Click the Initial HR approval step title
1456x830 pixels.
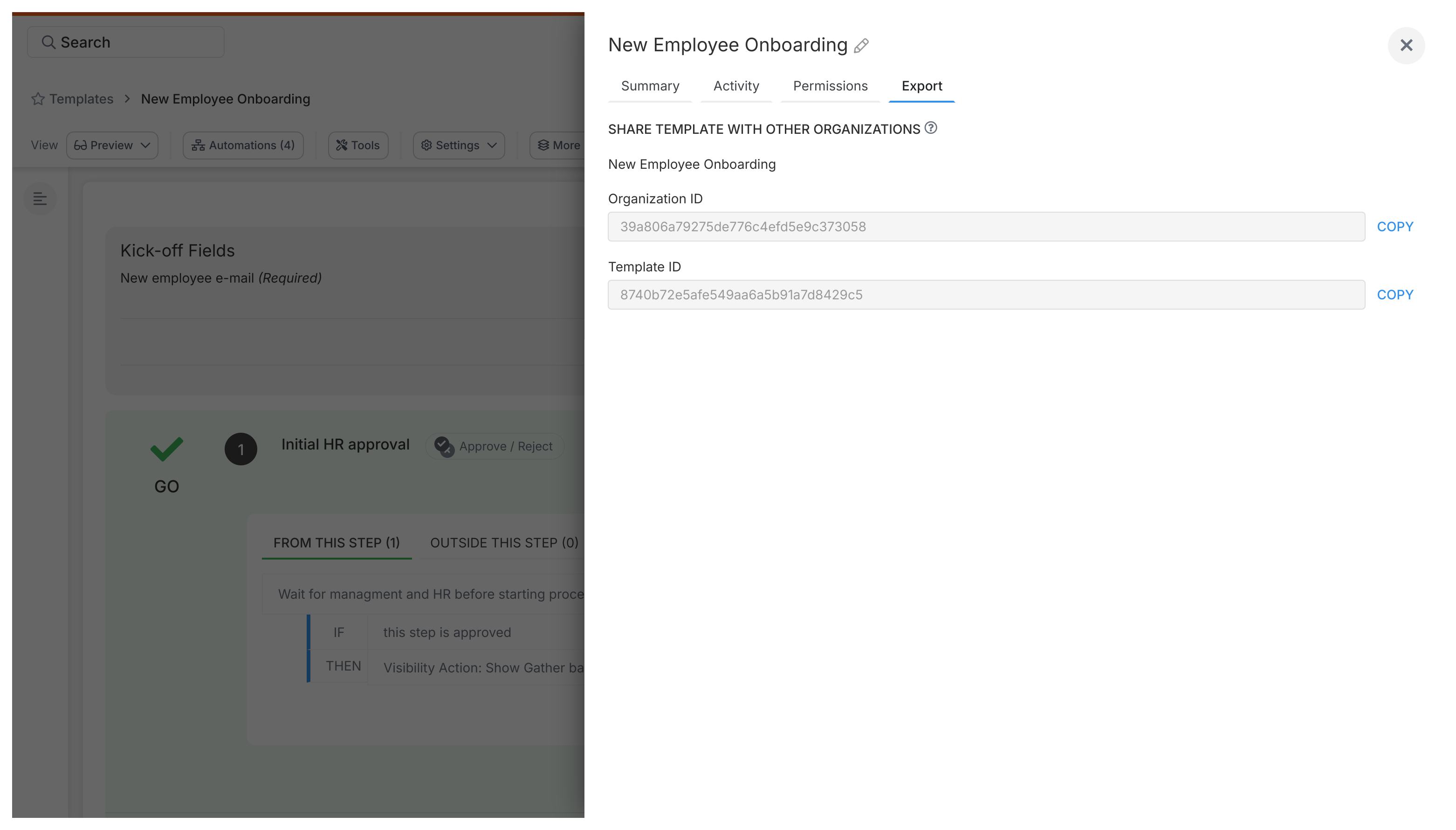pos(345,445)
